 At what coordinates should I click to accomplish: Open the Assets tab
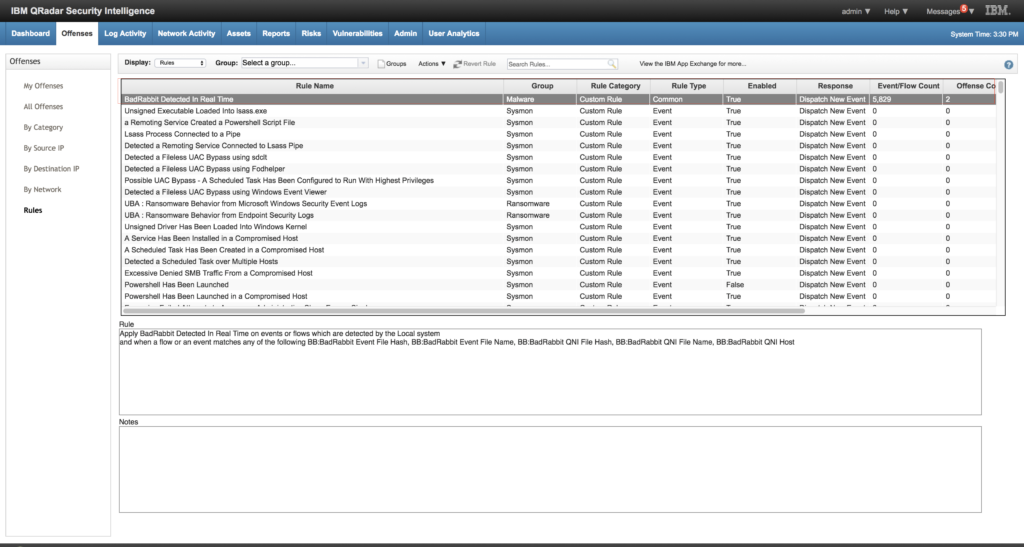tap(238, 33)
